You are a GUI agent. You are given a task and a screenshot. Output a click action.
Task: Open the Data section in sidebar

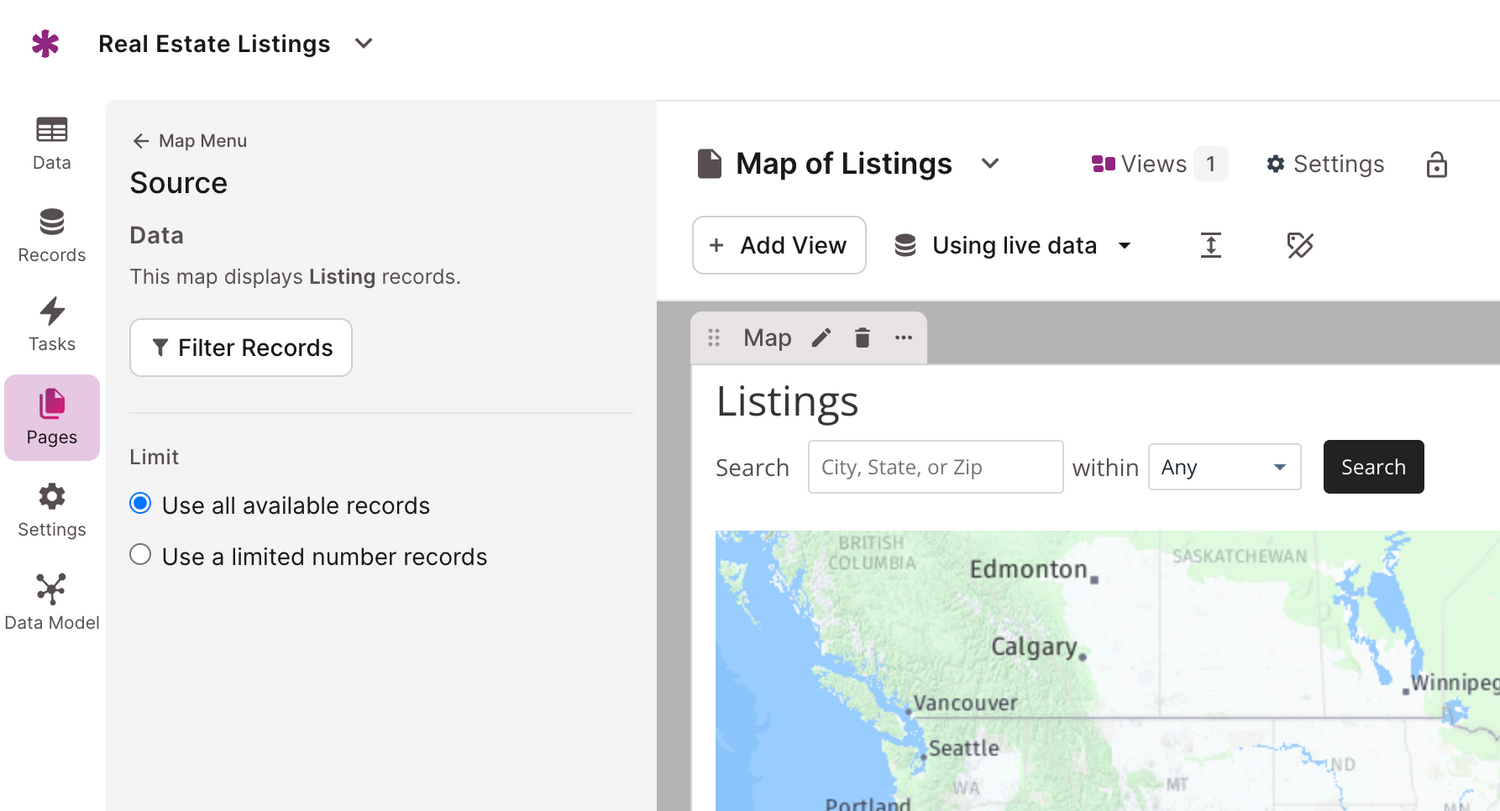52,143
